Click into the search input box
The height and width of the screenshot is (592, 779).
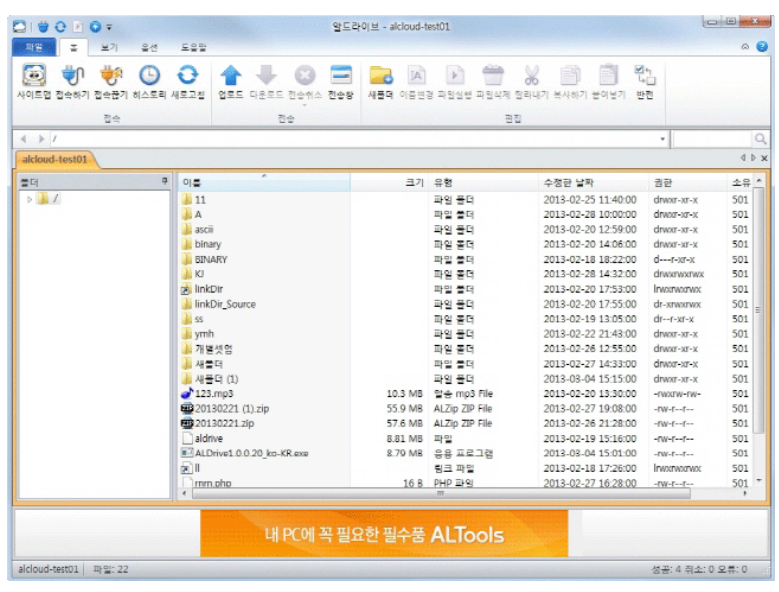pos(713,139)
